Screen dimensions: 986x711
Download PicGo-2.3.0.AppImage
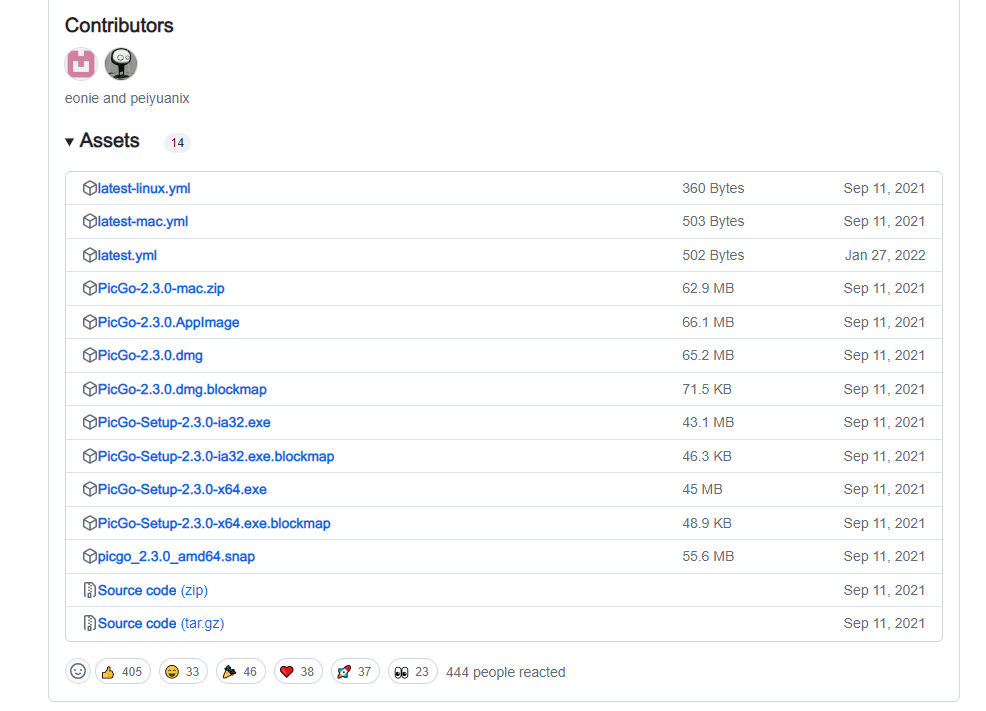click(x=169, y=322)
